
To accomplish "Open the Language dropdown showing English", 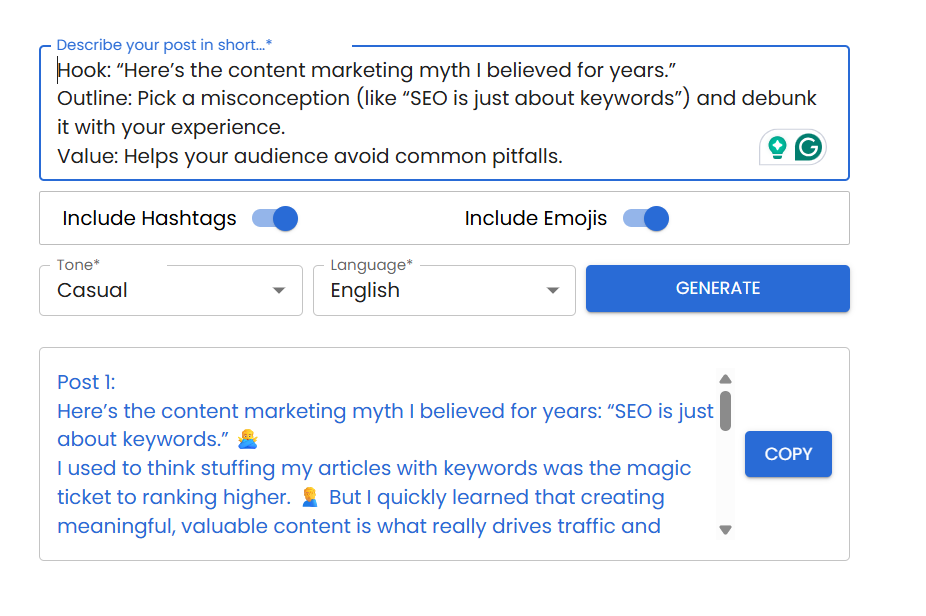I will coord(444,290).
